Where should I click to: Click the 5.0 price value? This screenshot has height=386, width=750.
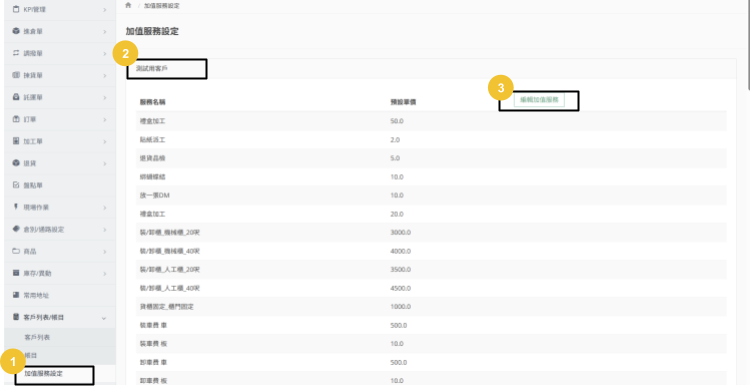coord(395,158)
